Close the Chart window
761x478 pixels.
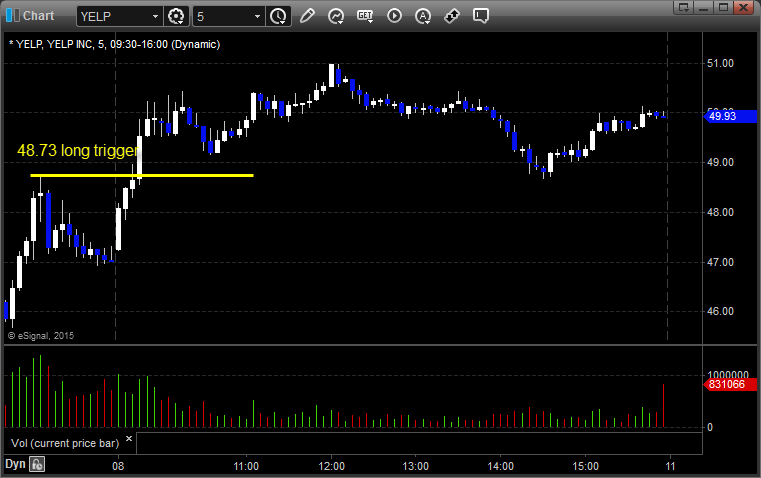744,7
